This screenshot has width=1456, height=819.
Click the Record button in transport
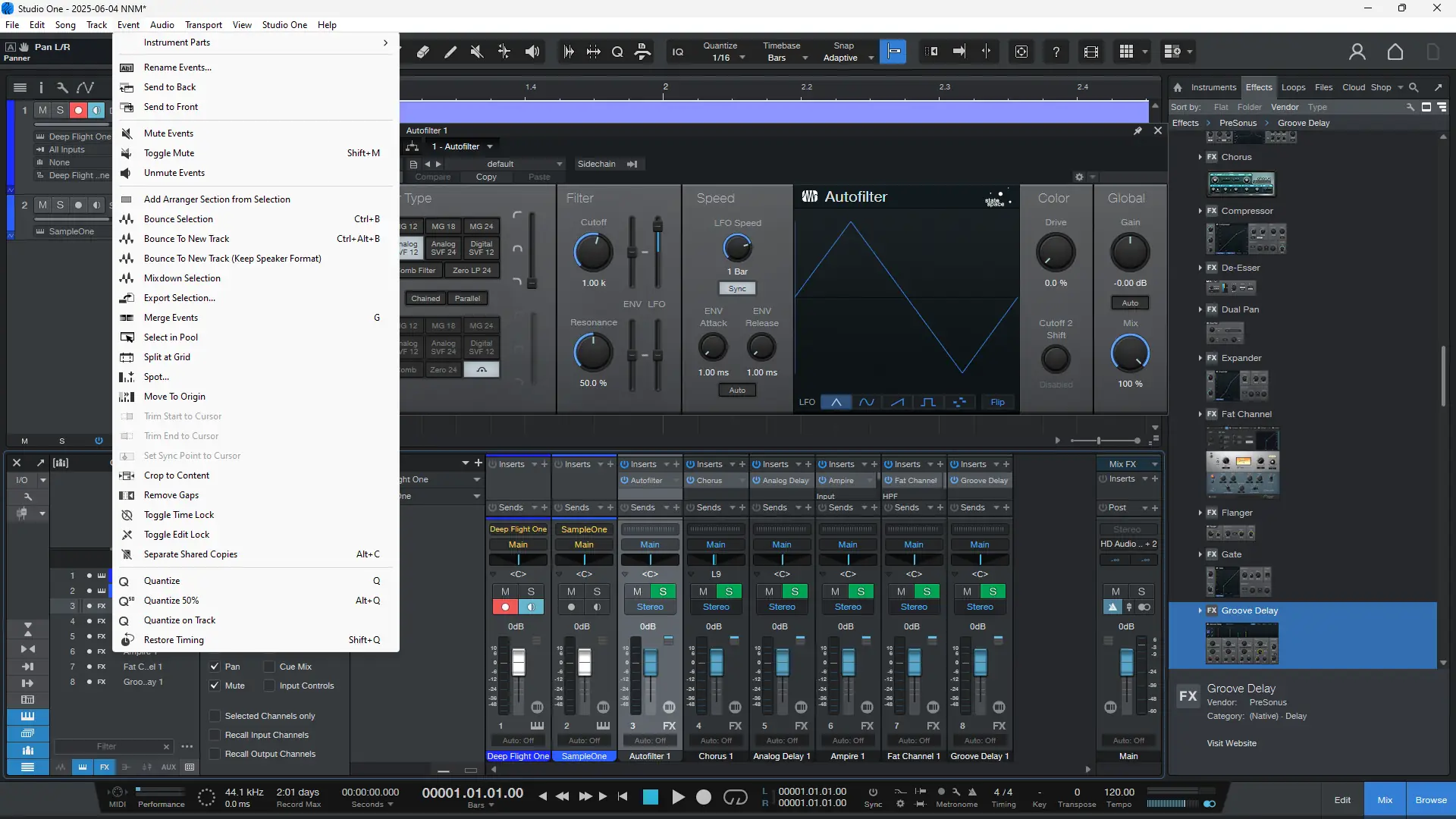[x=704, y=797]
